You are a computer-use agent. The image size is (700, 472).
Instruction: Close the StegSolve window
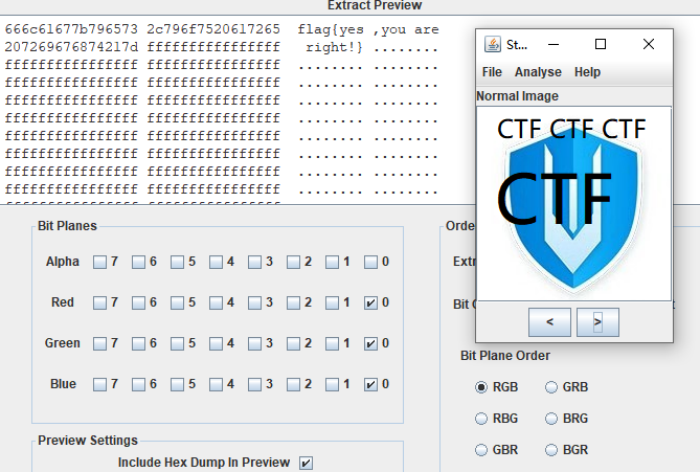point(648,44)
